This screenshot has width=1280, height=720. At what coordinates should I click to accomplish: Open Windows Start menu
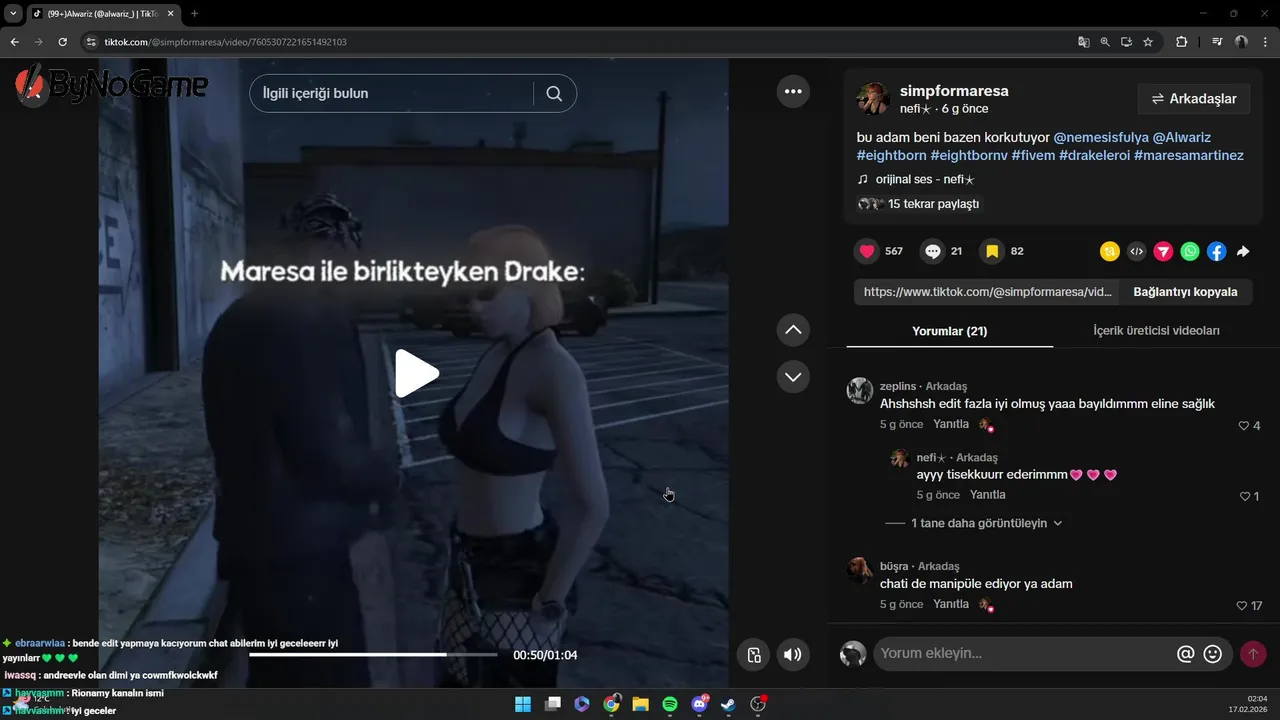click(x=523, y=704)
